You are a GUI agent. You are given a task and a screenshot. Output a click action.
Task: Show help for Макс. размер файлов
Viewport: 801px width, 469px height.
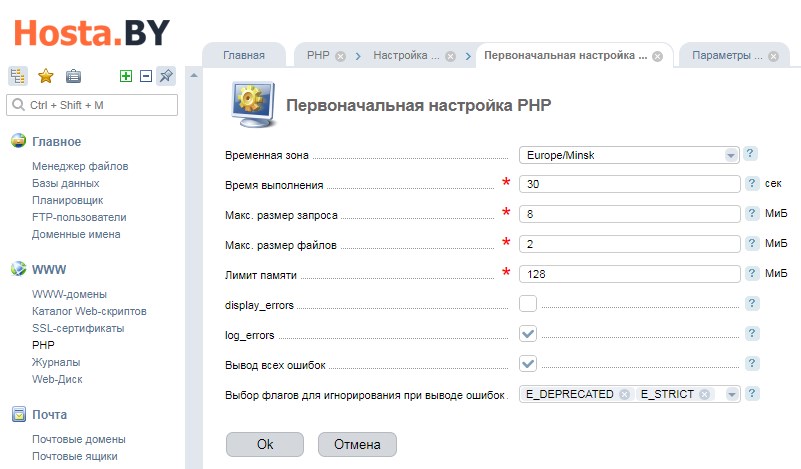[x=751, y=244]
